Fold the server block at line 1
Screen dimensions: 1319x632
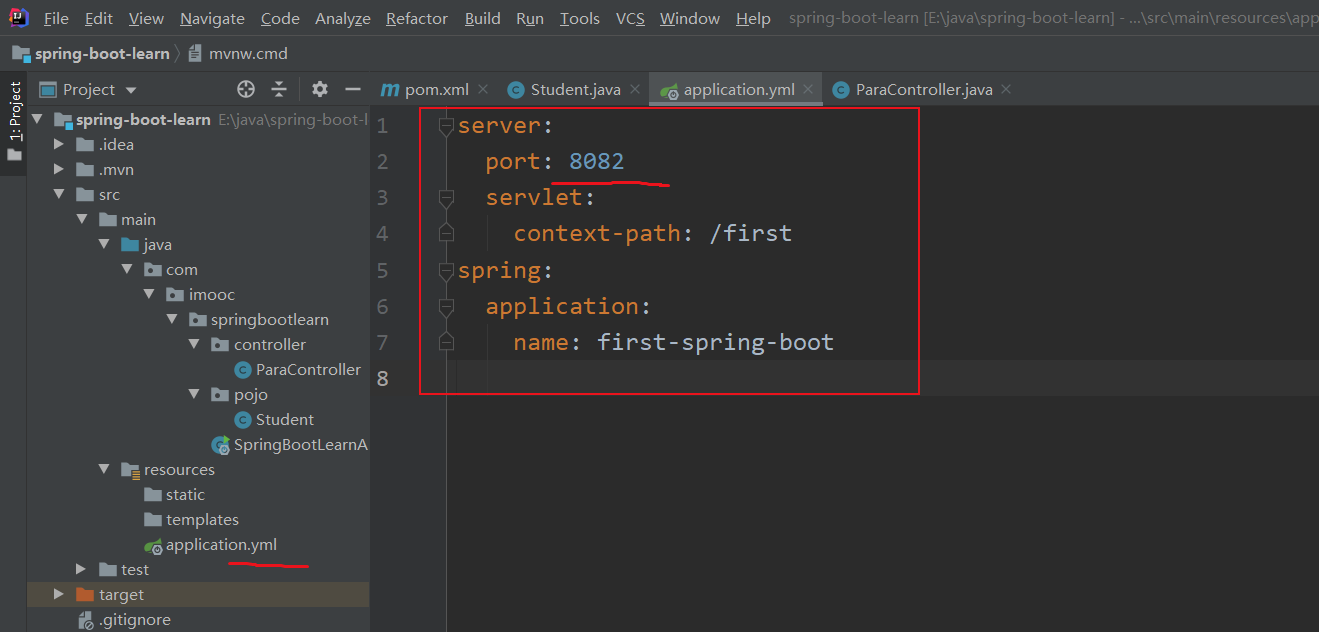coord(446,126)
